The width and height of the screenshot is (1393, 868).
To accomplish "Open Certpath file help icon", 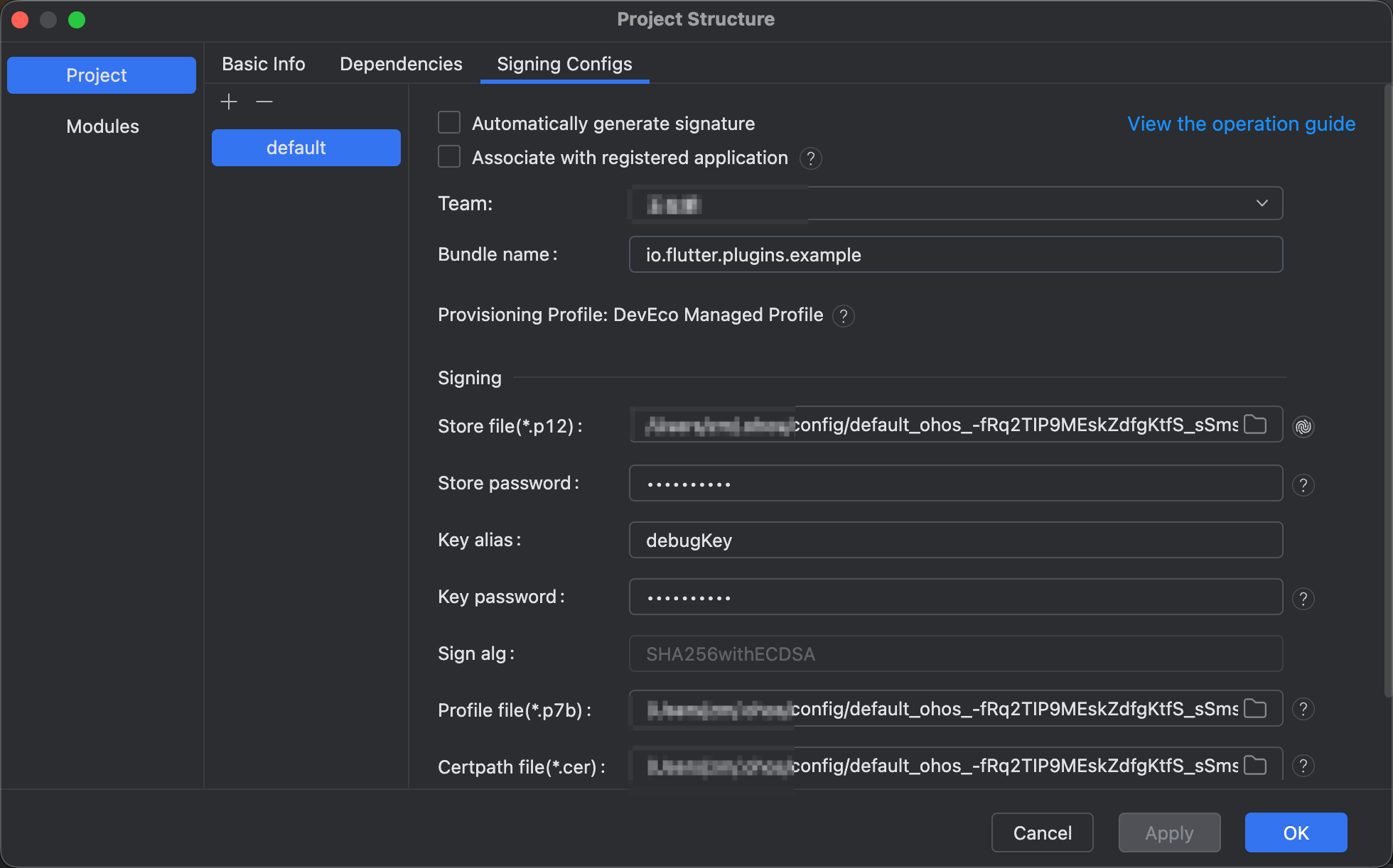I will (x=1303, y=766).
